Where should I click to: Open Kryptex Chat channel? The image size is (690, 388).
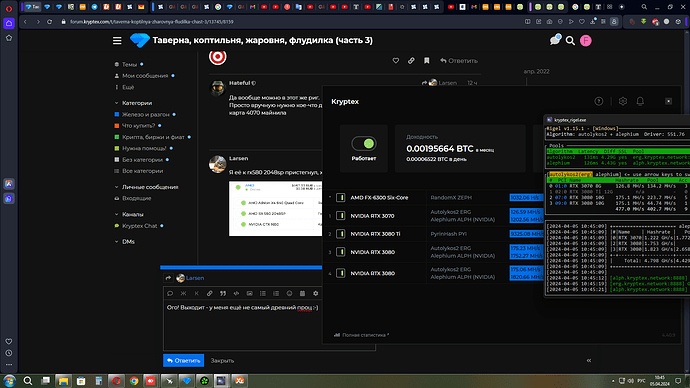tap(139, 226)
